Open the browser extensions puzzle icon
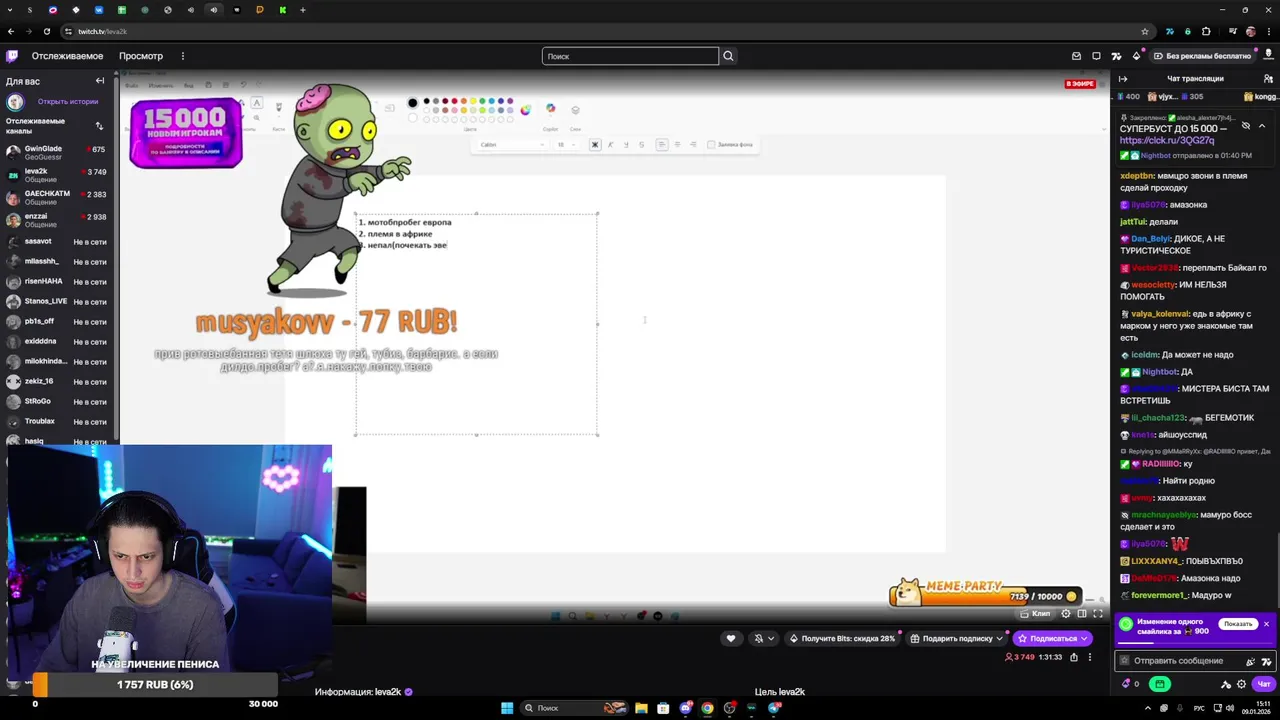Viewport: 1280px width, 720px height. 1206,31
